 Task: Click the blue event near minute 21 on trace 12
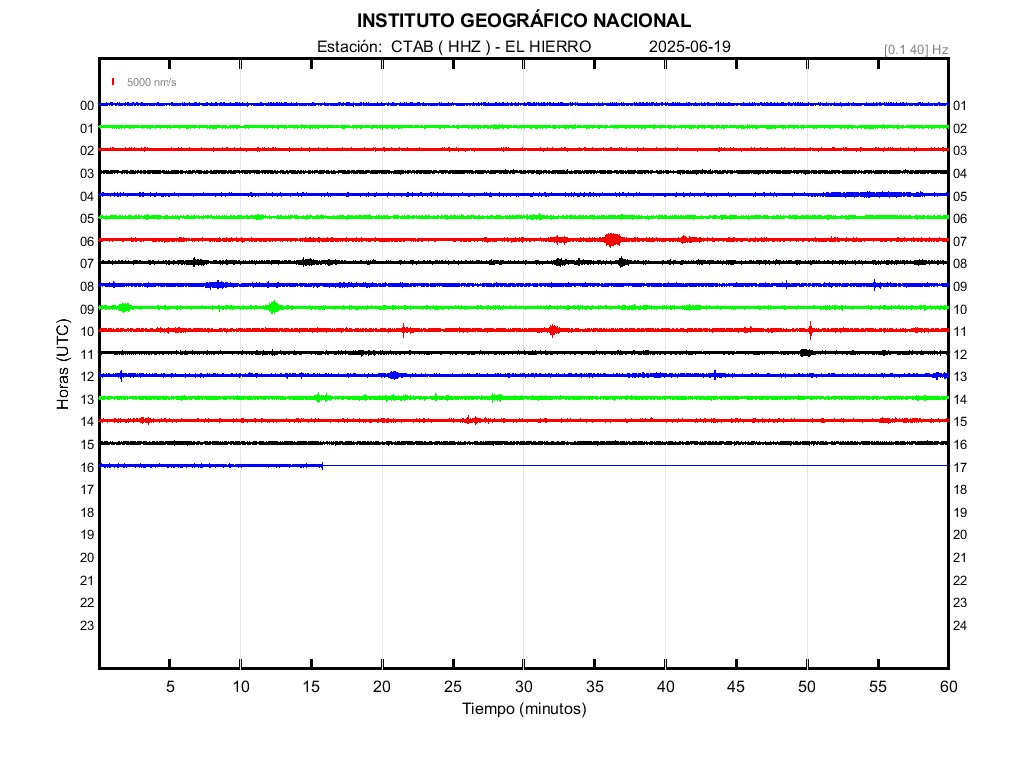[393, 375]
